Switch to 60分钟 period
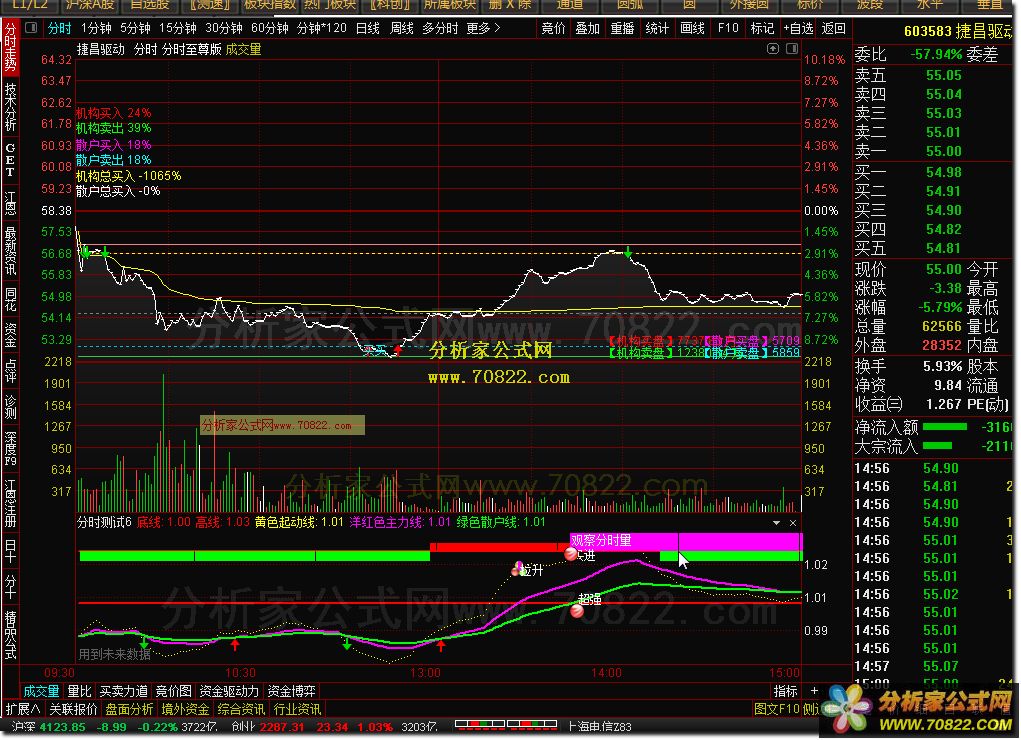Viewport: 1021px width, 740px height. tap(270, 28)
